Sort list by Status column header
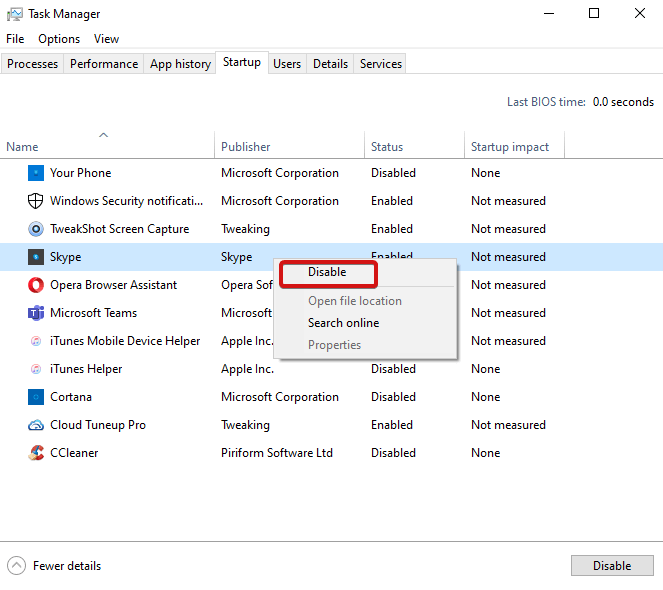 click(387, 147)
